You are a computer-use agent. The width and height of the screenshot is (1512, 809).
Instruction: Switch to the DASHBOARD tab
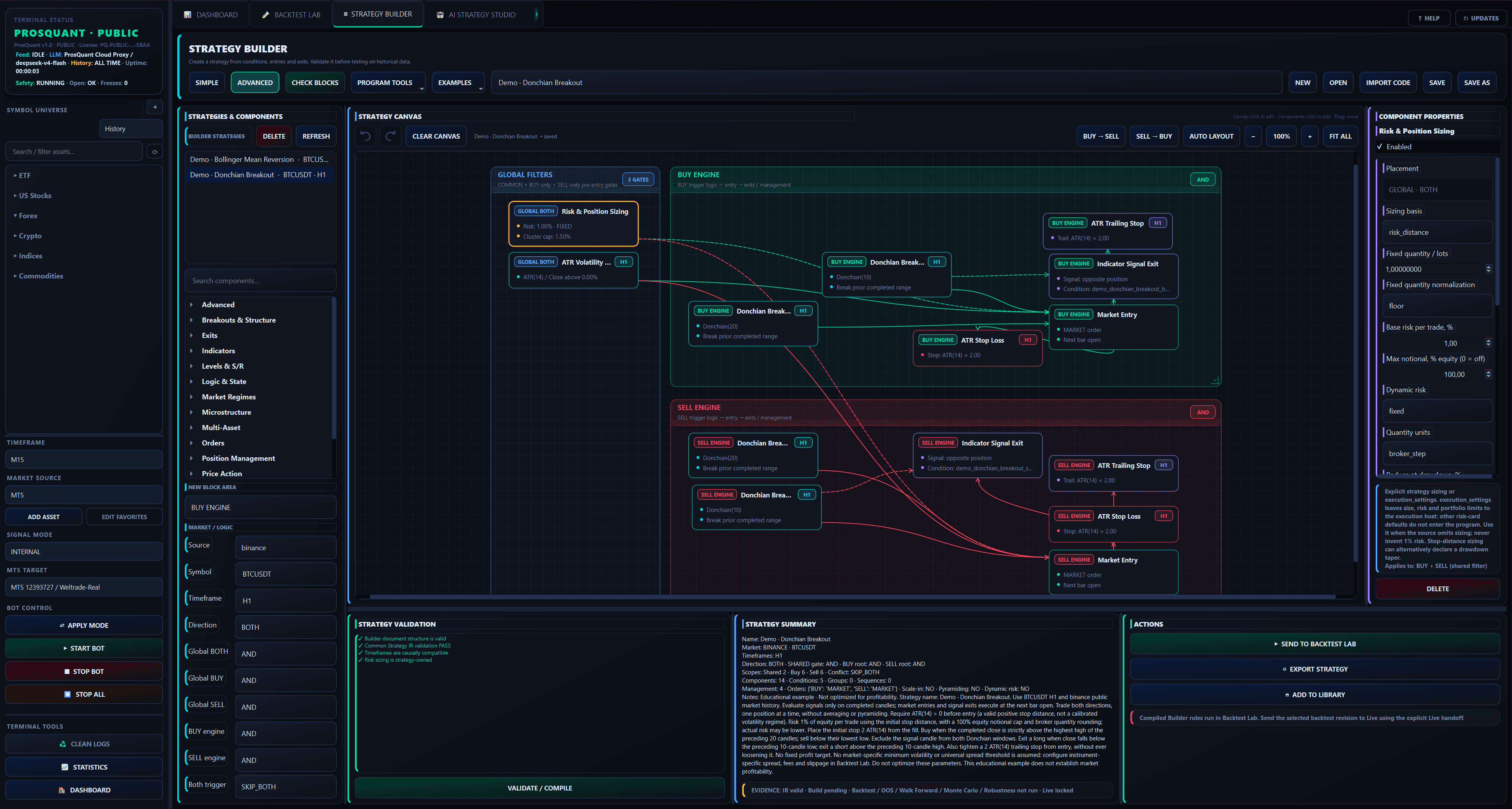[x=211, y=15]
